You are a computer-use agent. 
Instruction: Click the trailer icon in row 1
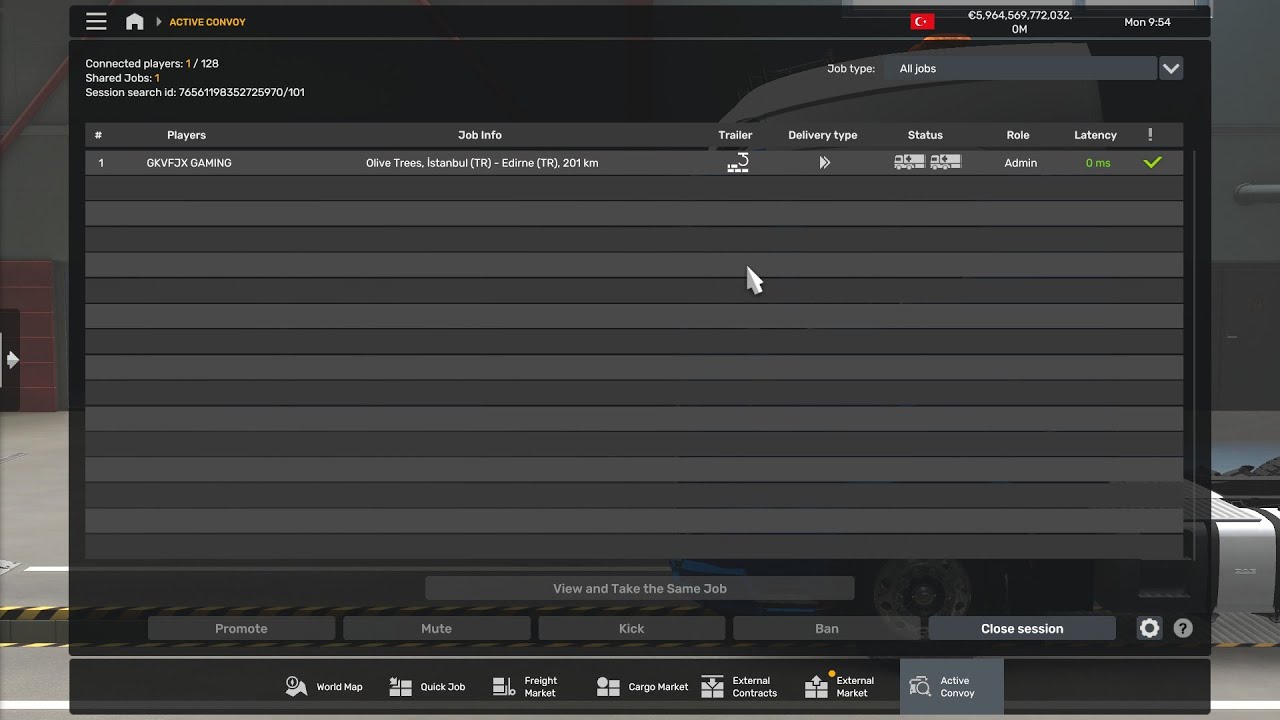point(737,162)
